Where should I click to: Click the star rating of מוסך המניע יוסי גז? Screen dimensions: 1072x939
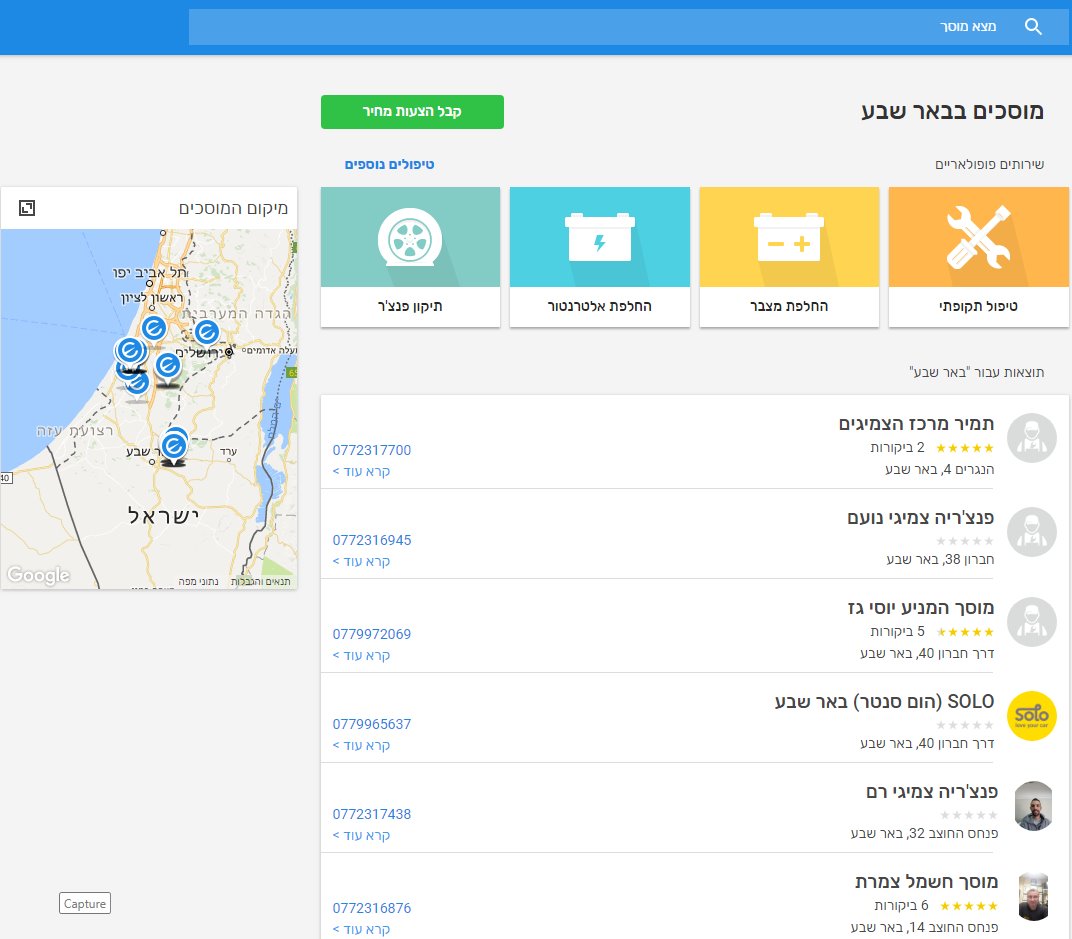965,632
